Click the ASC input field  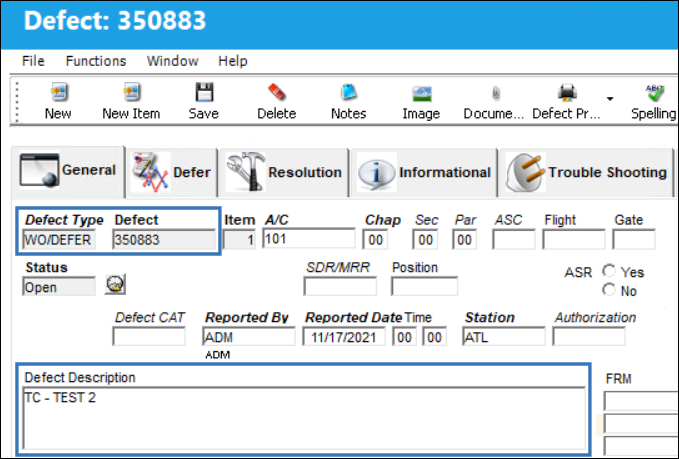point(514,240)
